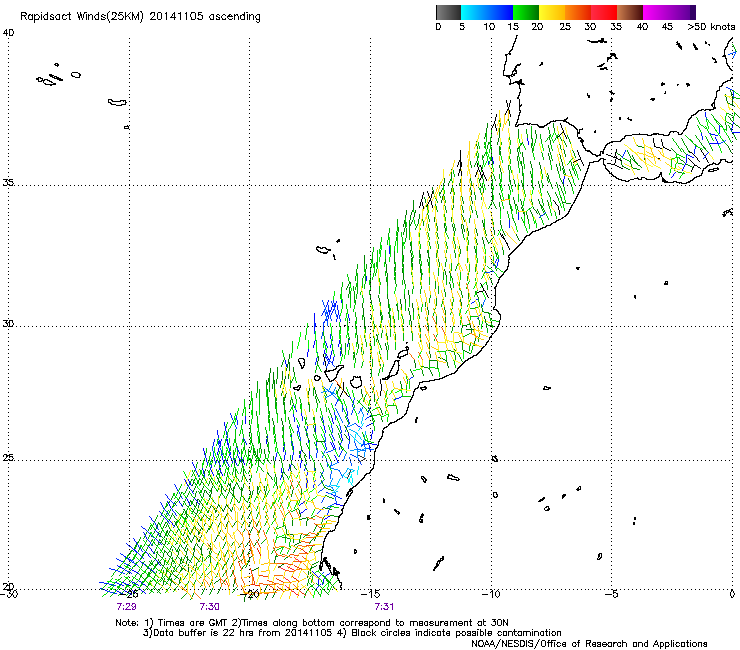Screen dimensions: 740x650
Task: Click legend tick label 40
Action: [642, 27]
